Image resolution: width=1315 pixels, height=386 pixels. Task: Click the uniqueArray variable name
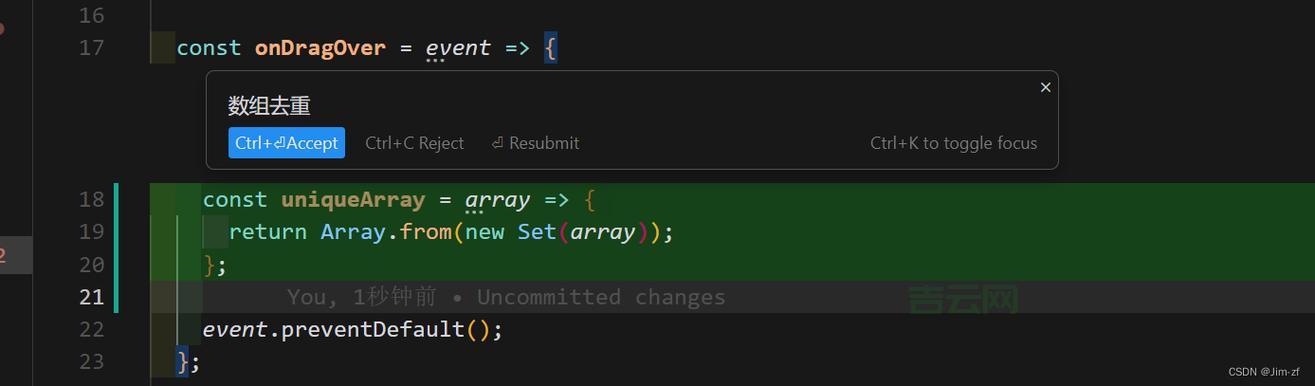point(353,200)
